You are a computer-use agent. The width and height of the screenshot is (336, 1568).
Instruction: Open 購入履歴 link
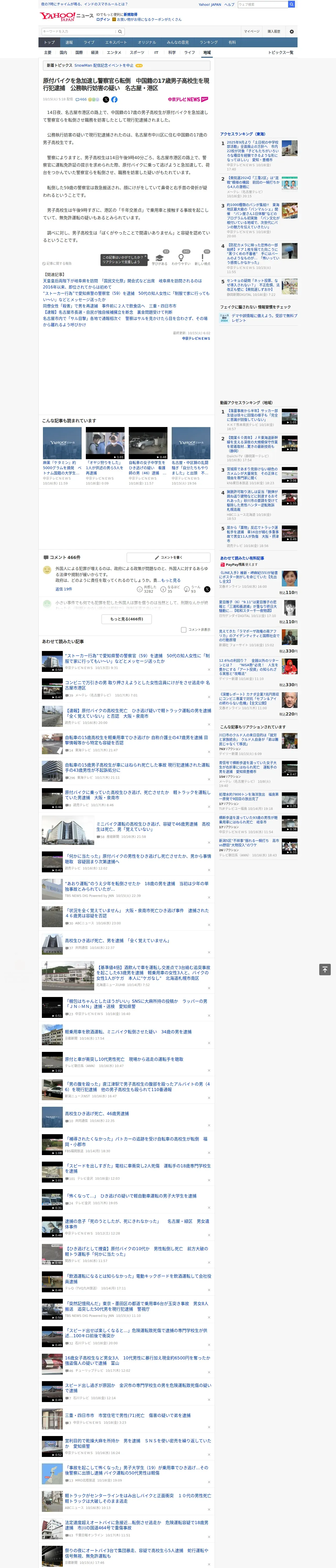point(274,31)
